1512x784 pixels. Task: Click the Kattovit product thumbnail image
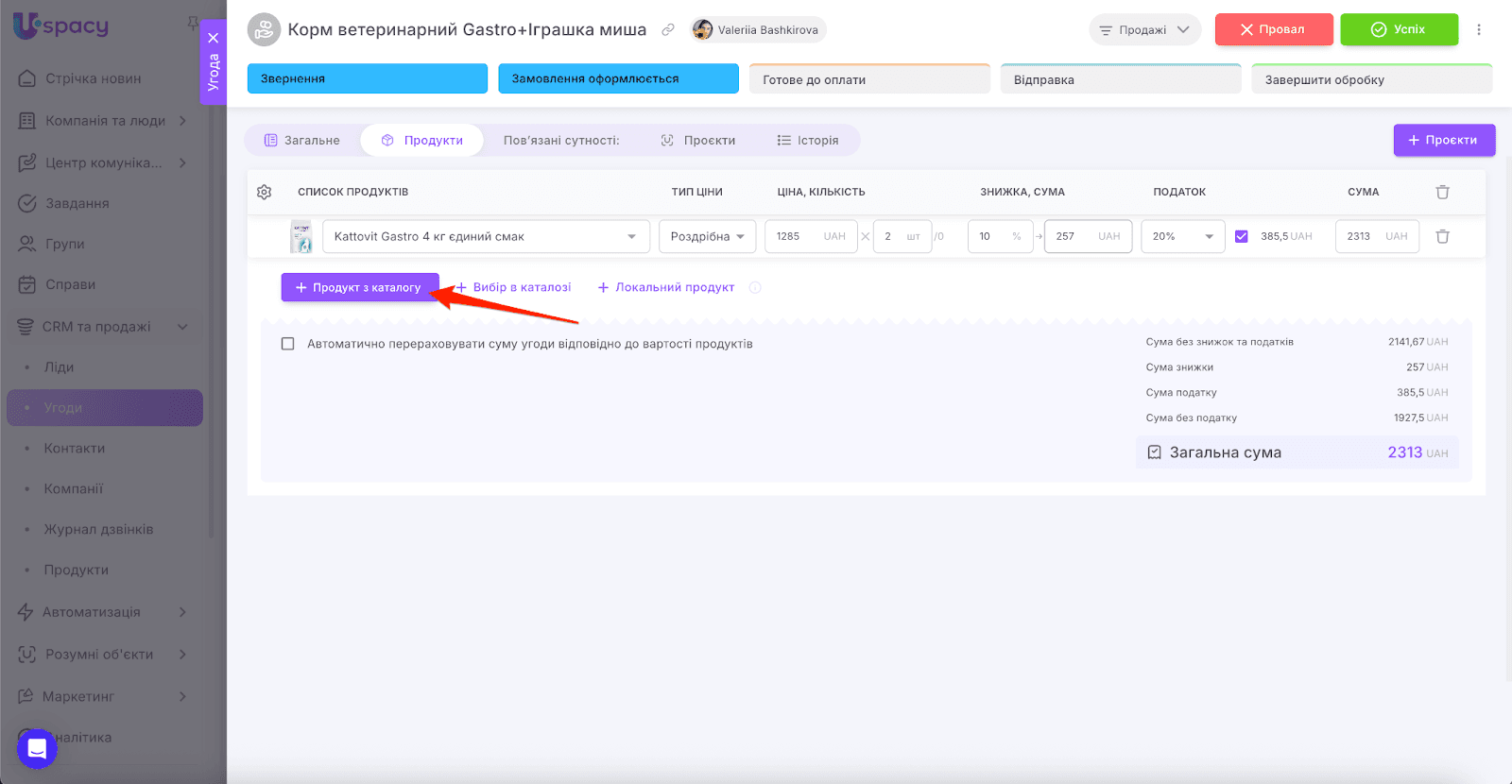[x=301, y=236]
